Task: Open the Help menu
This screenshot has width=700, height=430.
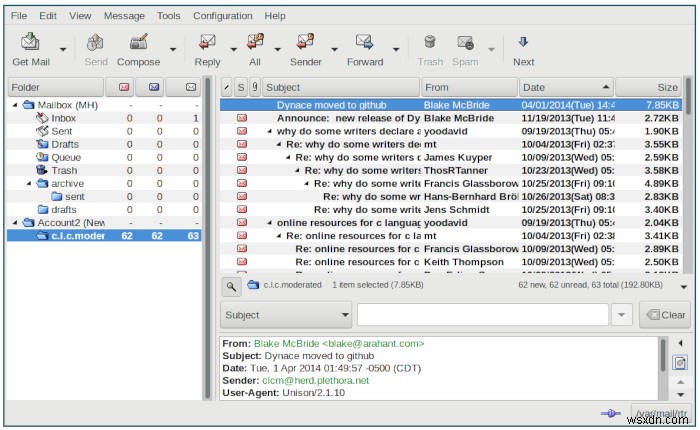Action: pos(275,16)
